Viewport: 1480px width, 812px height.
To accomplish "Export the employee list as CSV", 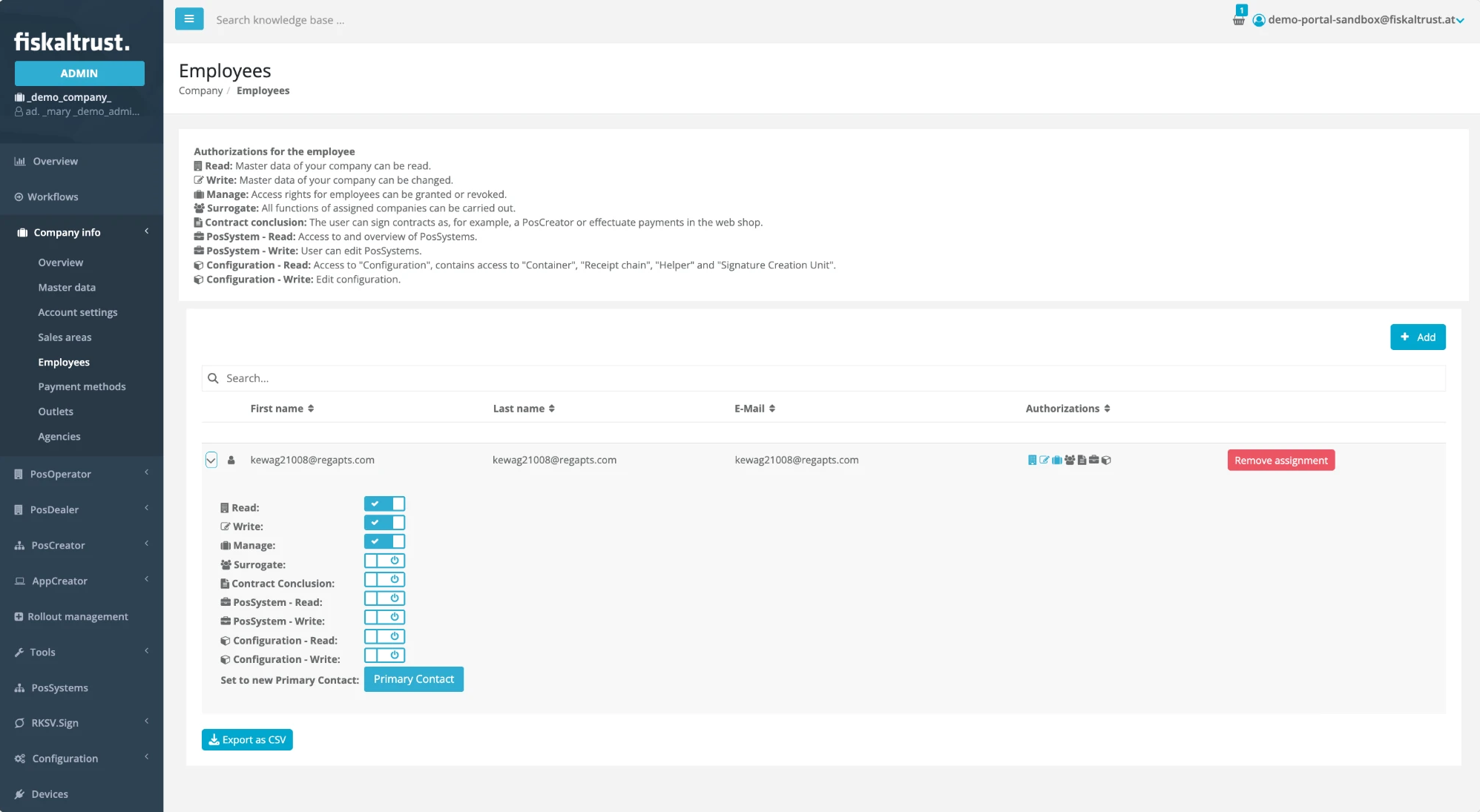I will [x=247, y=740].
